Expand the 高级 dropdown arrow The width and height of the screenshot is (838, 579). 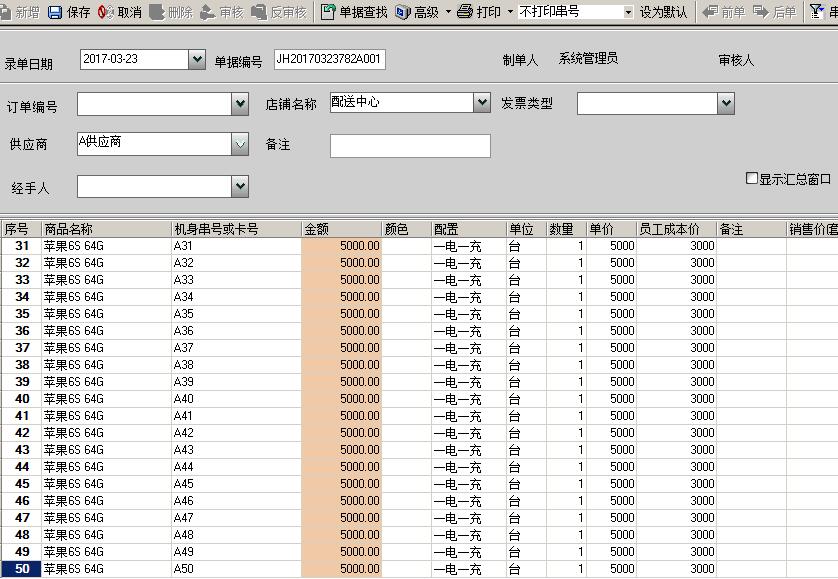pyautogui.click(x=448, y=12)
